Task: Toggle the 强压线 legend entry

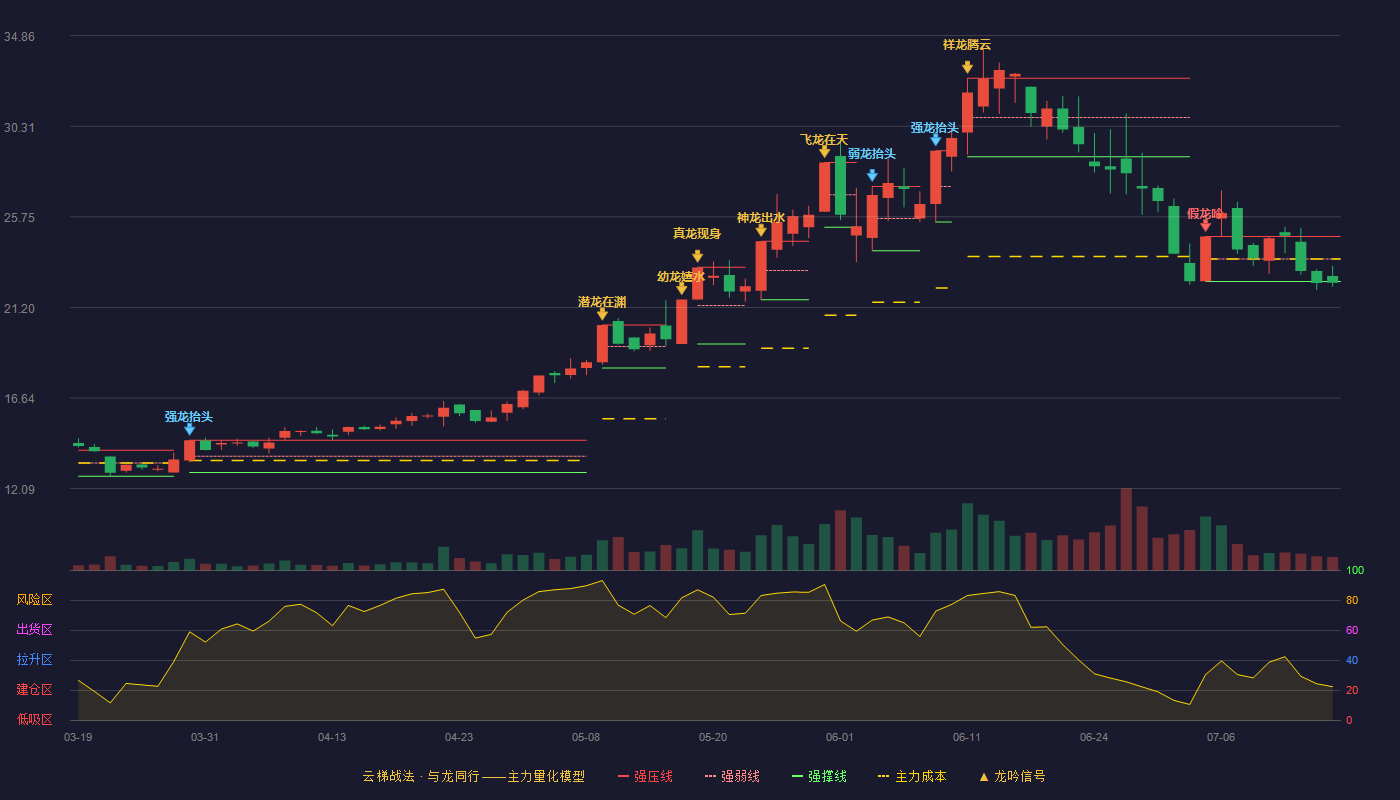Action: click(x=645, y=776)
